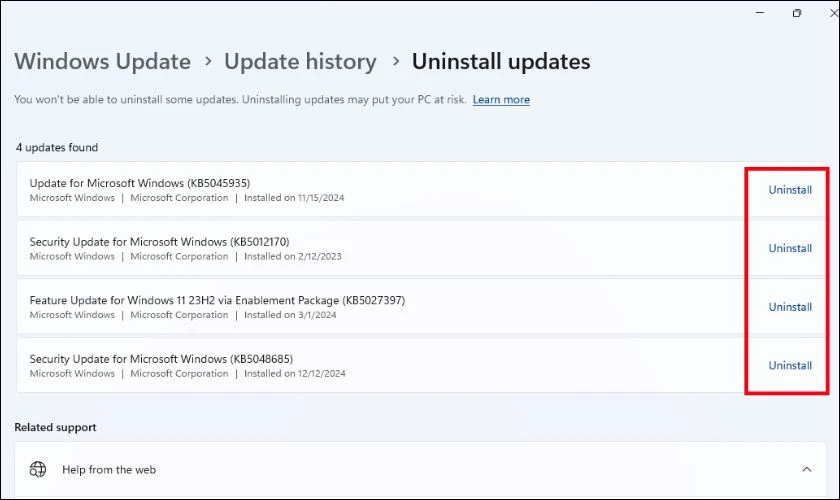The image size is (840, 500).
Task: Select 'Feature Update for Windows 11 23H2' text
Action: click(122, 300)
